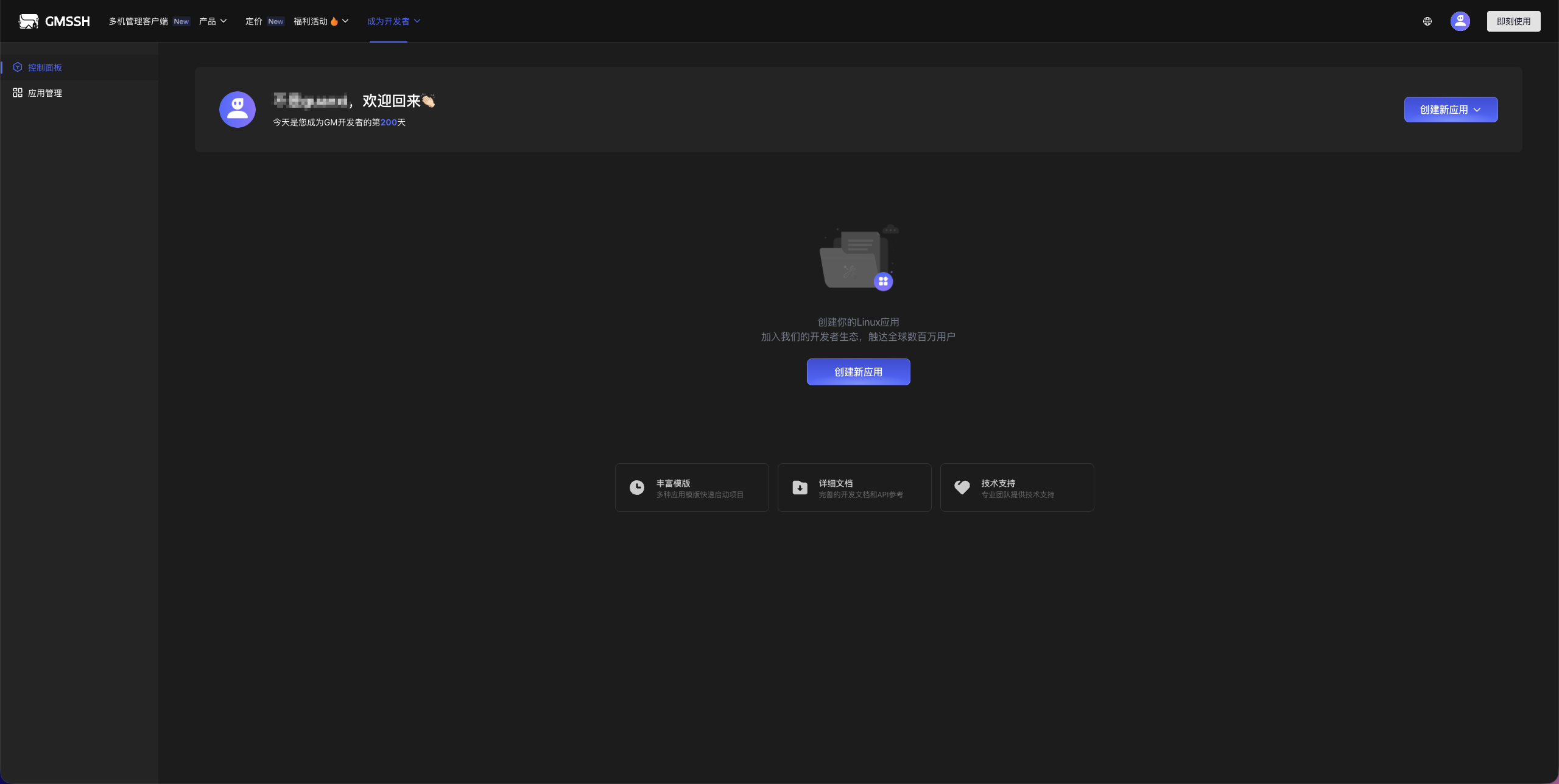The height and width of the screenshot is (784, 1559).
Task: Click the GMSSH logo icon
Action: (28, 21)
